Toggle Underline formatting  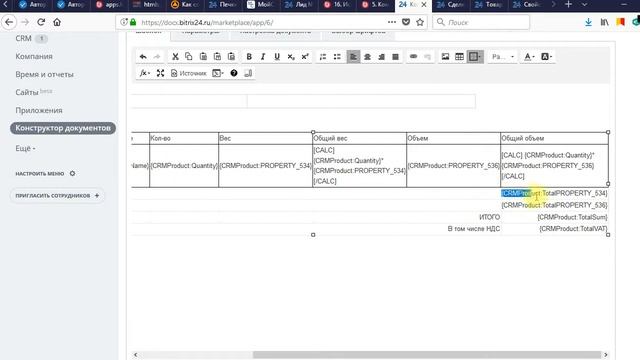point(277,57)
